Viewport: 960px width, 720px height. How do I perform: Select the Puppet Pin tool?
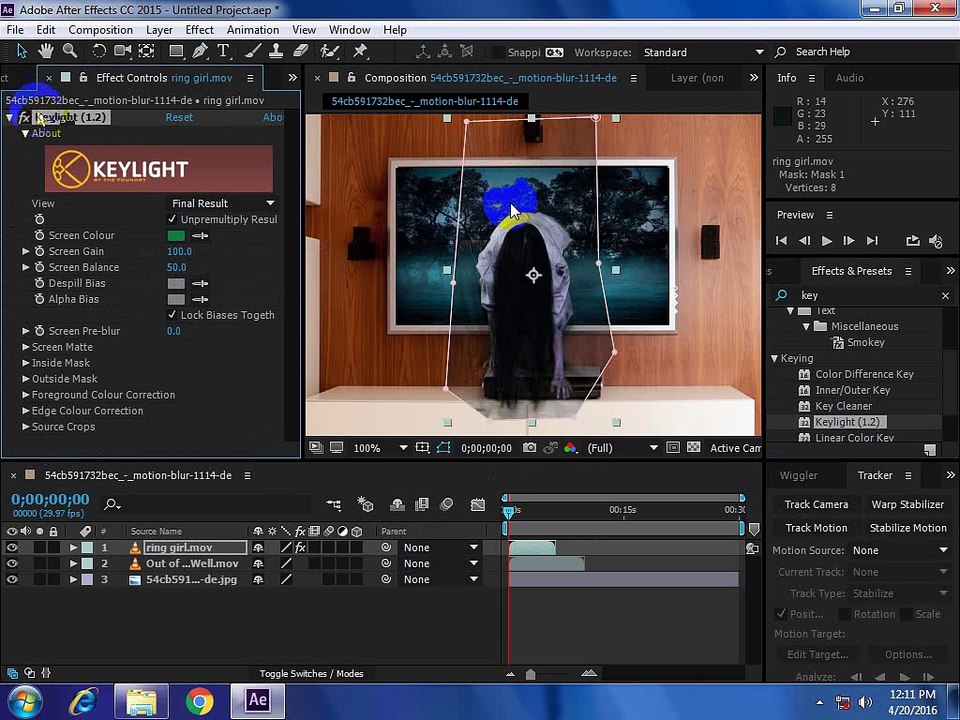pos(360,51)
